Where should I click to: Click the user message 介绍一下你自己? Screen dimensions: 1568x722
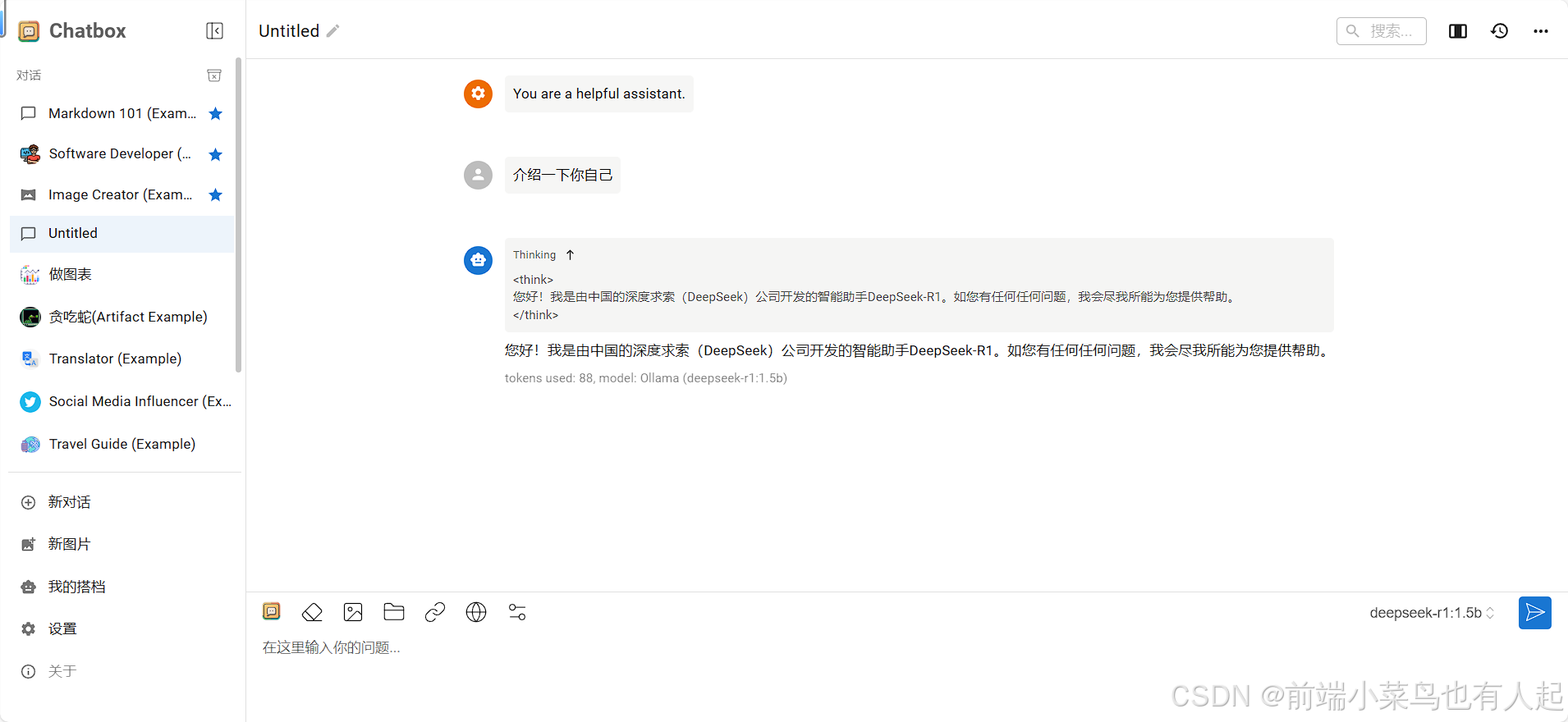[x=562, y=175]
